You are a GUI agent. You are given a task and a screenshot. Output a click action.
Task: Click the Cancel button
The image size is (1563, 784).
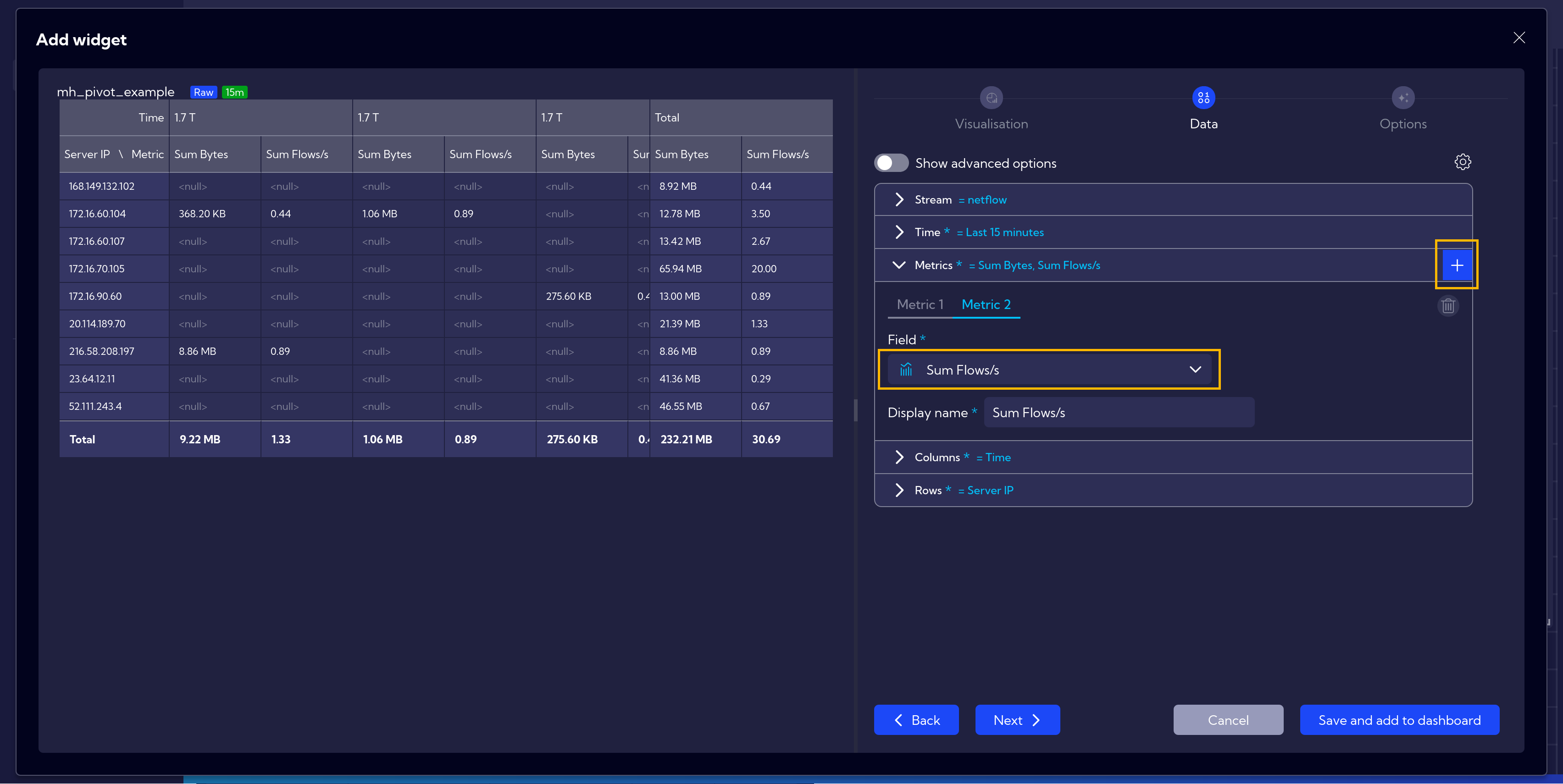click(x=1228, y=720)
